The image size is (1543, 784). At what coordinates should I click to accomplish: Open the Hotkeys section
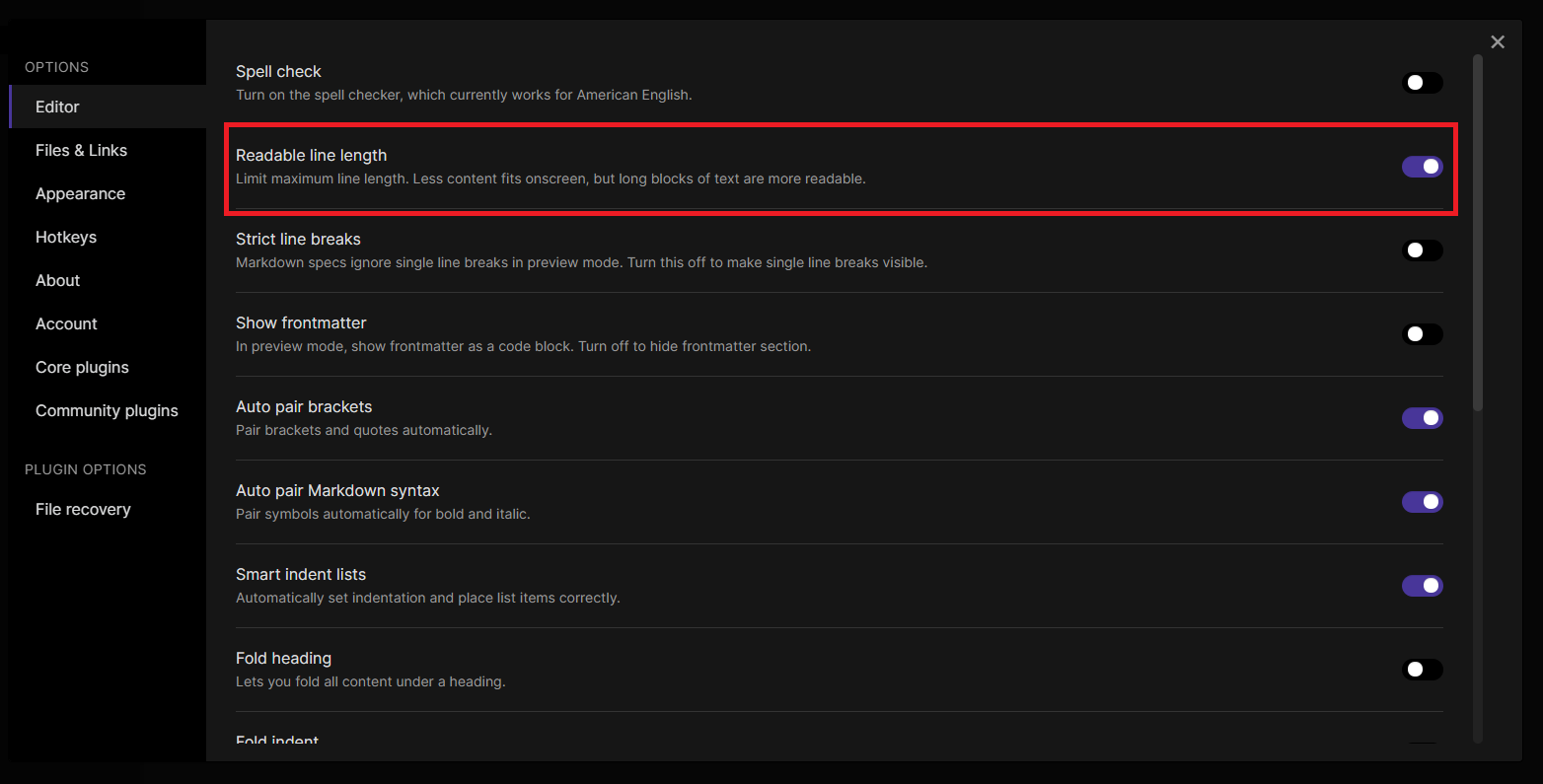(66, 237)
